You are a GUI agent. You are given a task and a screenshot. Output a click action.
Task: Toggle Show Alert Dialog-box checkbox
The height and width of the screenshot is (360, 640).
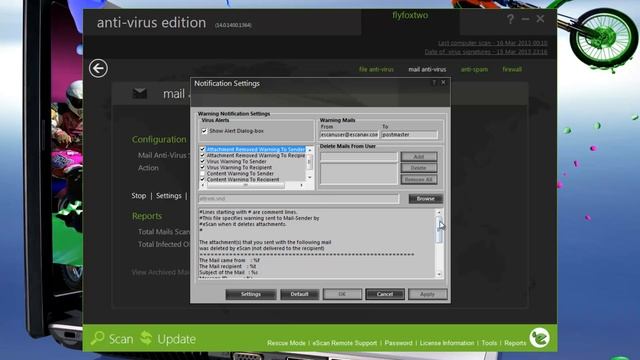(x=204, y=131)
